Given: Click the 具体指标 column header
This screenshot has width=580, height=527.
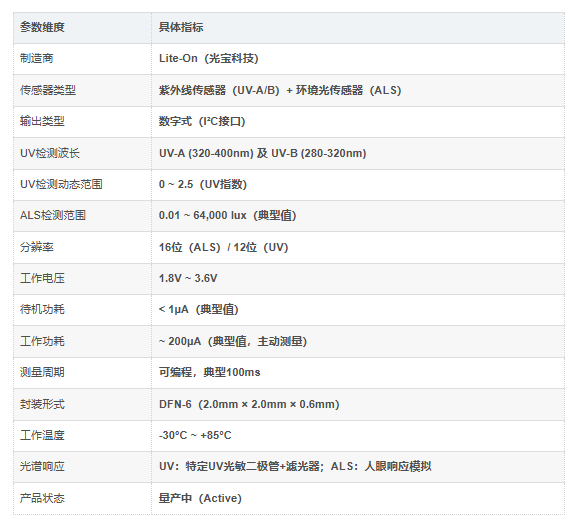Looking at the screenshot, I should point(181,27).
